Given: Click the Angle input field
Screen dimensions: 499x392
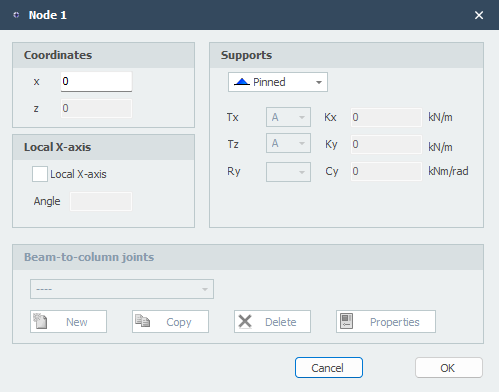Looking at the screenshot, I should [101, 201].
